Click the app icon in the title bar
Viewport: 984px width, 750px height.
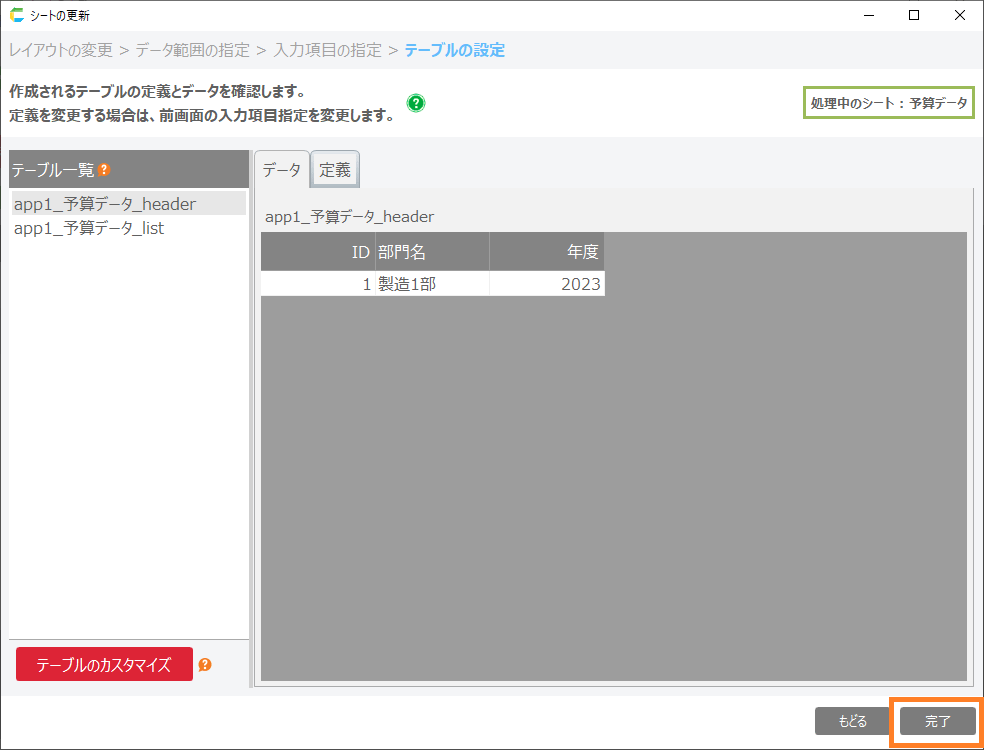pos(16,15)
